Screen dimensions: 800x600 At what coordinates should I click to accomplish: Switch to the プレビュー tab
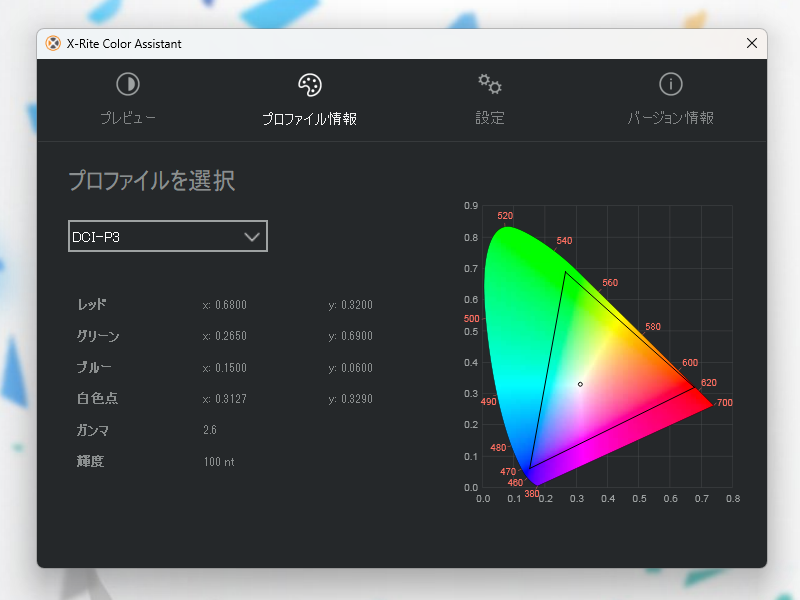click(x=128, y=100)
